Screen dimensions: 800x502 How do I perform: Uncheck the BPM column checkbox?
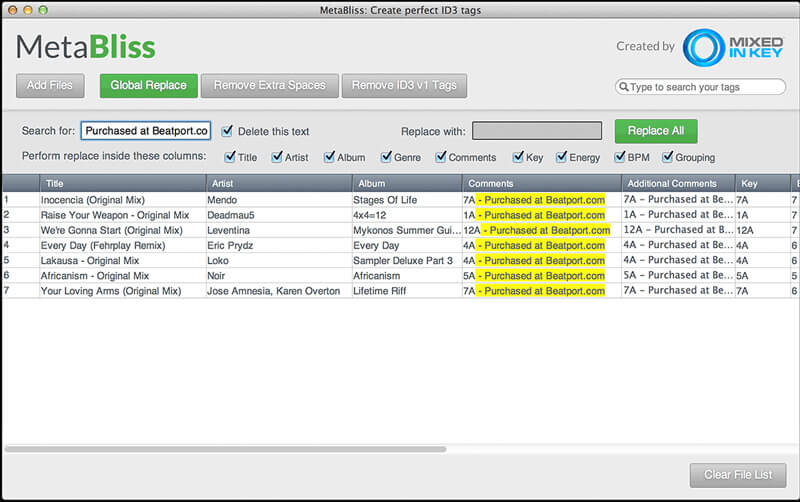[620, 157]
